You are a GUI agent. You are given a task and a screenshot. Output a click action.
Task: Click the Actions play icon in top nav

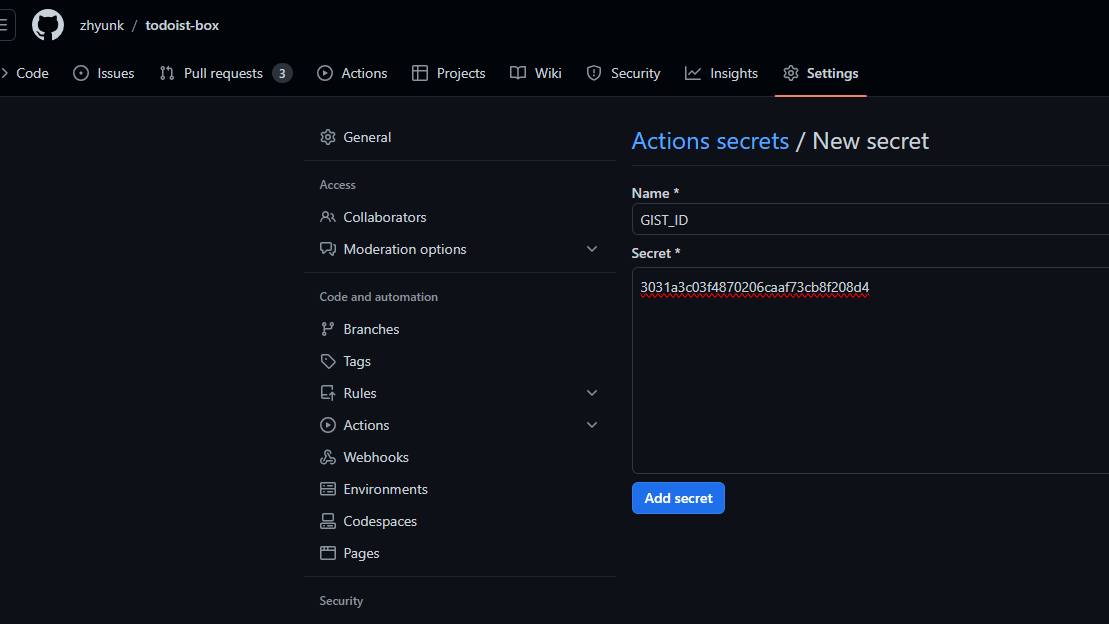325,74
